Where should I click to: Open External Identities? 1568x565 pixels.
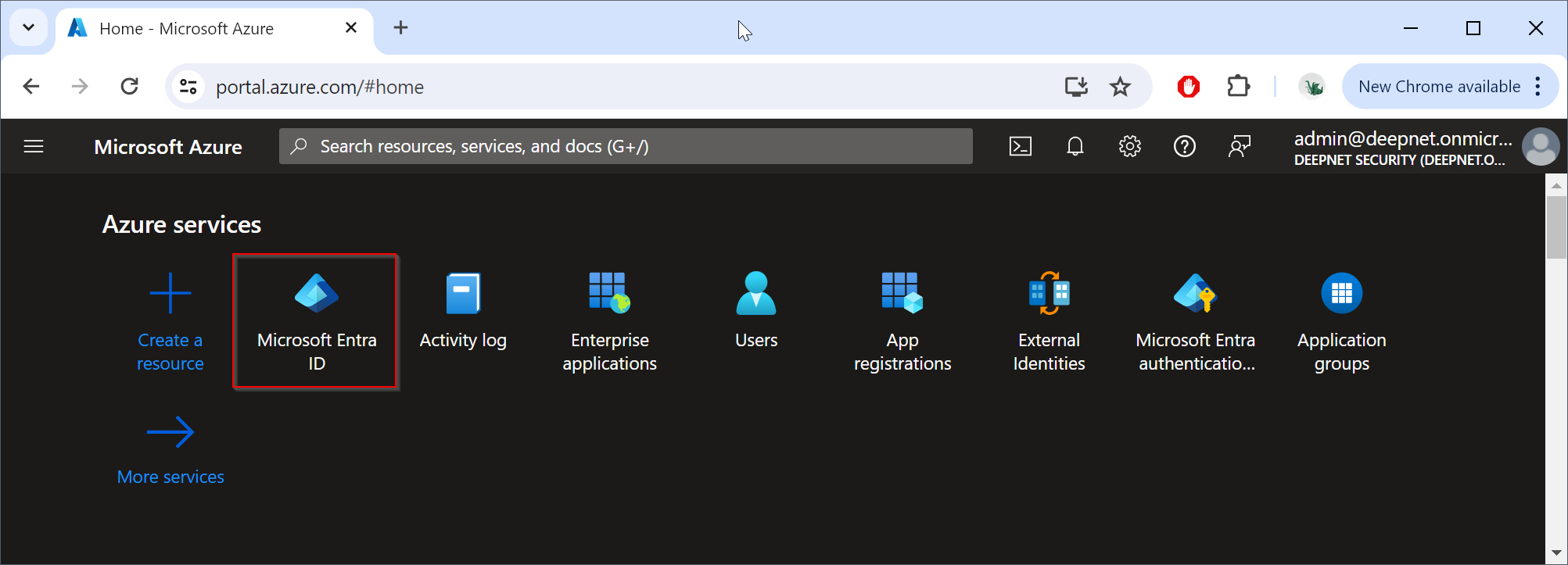click(x=1049, y=320)
